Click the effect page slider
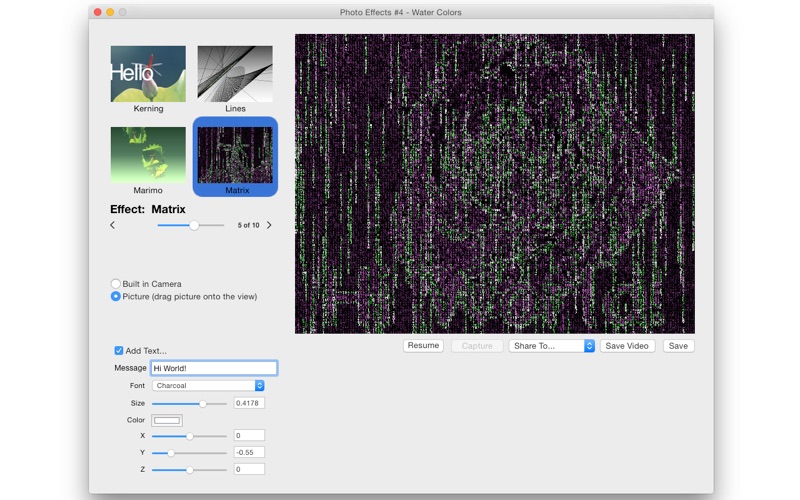This screenshot has width=800, height=500. coord(194,225)
